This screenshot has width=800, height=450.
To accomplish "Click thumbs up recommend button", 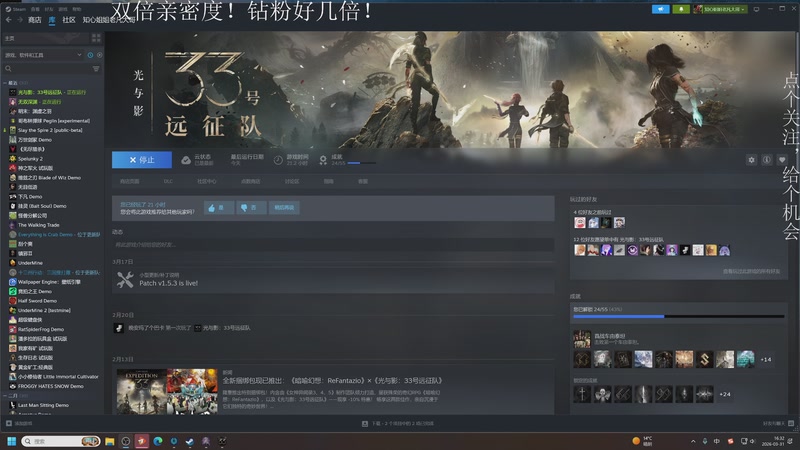I will tap(219, 208).
